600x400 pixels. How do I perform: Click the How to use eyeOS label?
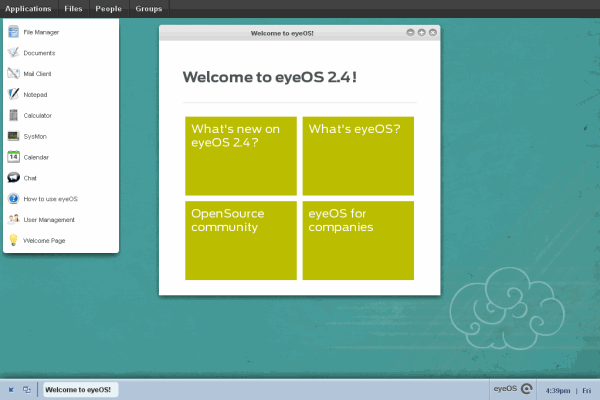[51, 199]
